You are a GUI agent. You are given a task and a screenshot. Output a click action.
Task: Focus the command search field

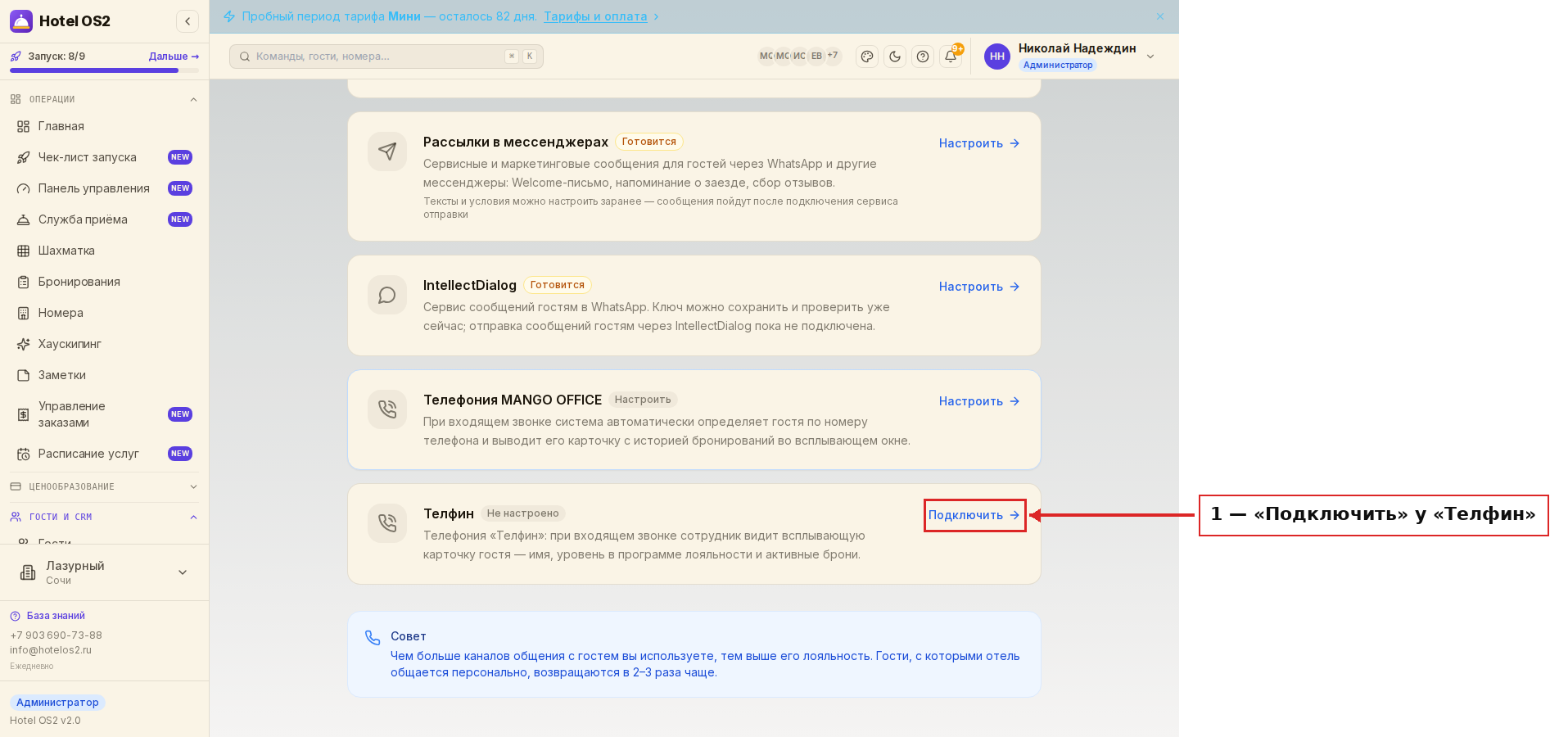(386, 57)
